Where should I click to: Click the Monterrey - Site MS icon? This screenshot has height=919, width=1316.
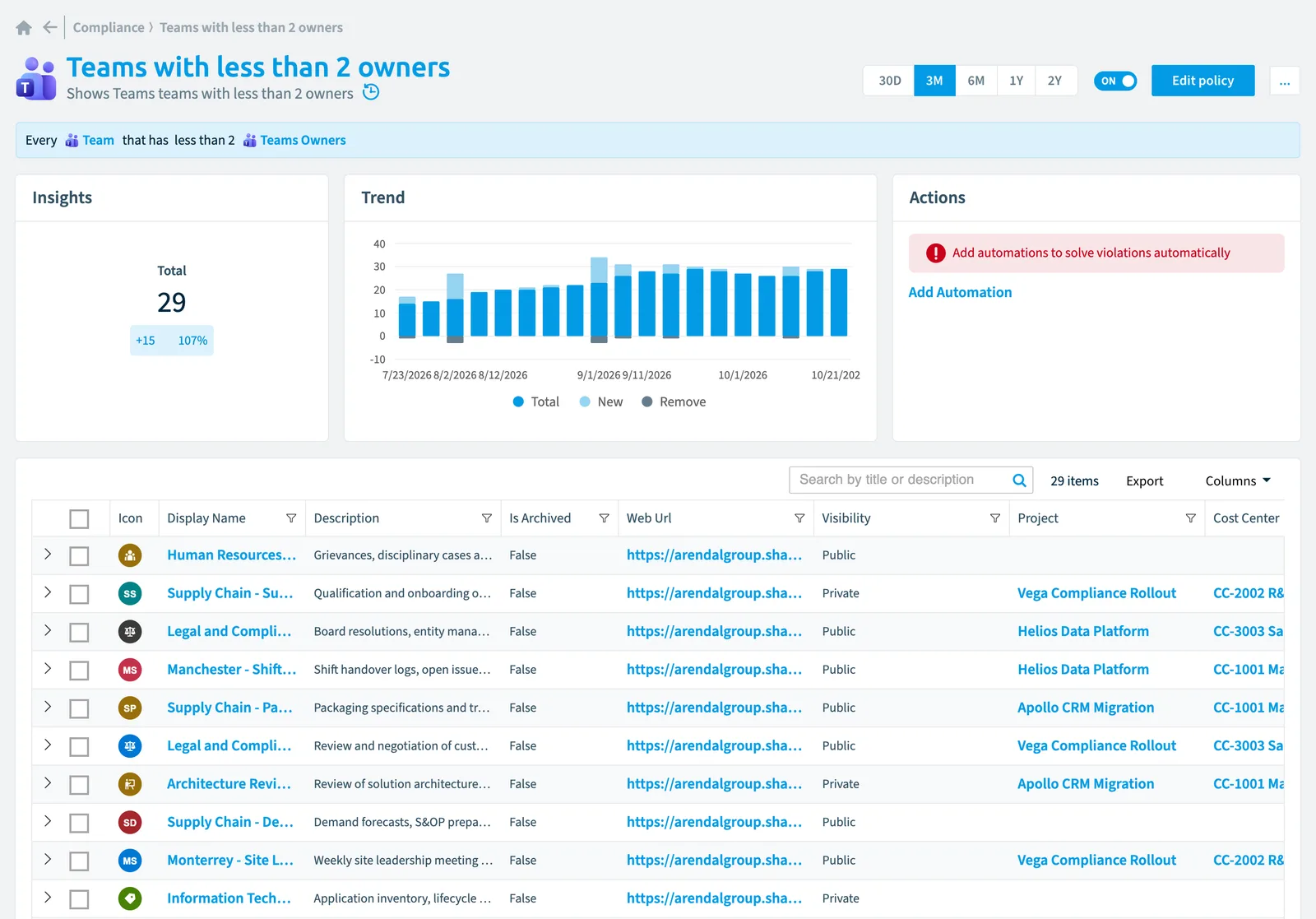[130, 861]
